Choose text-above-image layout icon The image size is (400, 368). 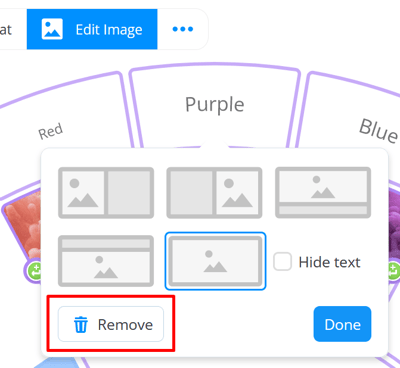pos(106,261)
